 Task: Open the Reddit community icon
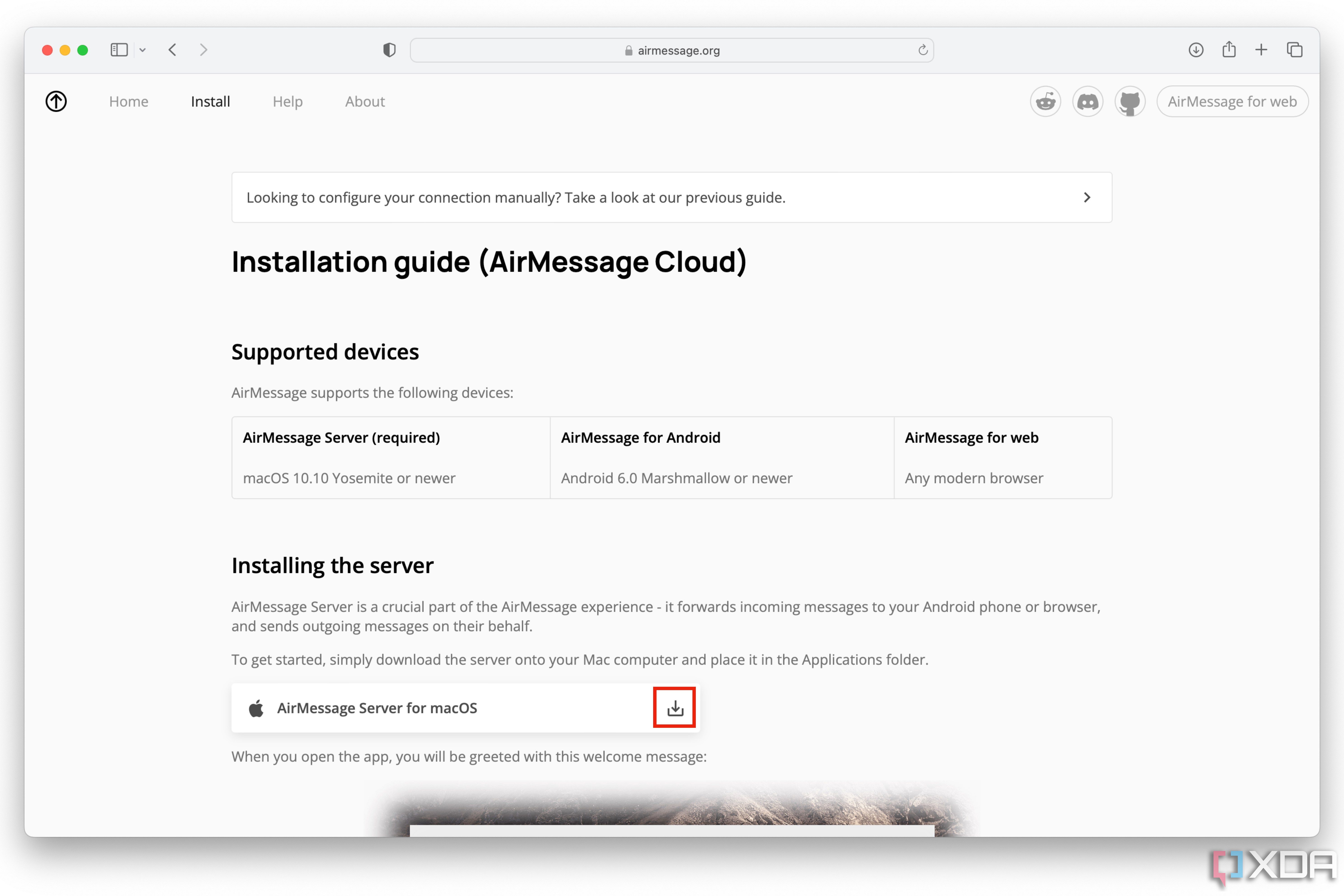point(1047,101)
